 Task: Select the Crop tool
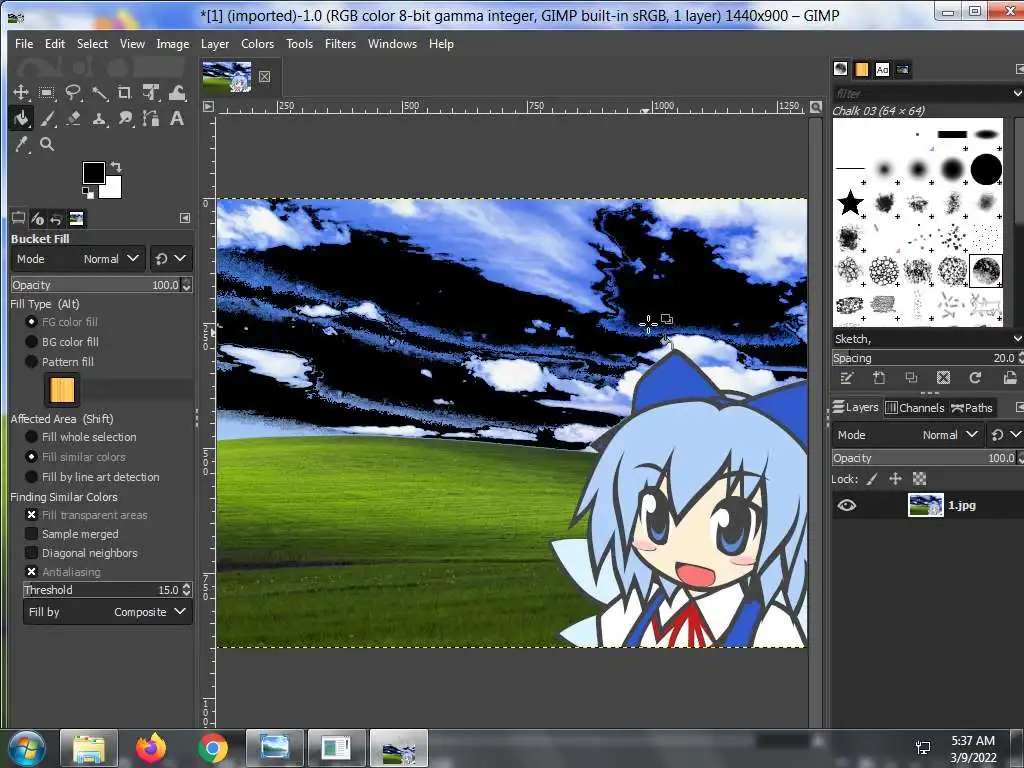click(x=125, y=93)
